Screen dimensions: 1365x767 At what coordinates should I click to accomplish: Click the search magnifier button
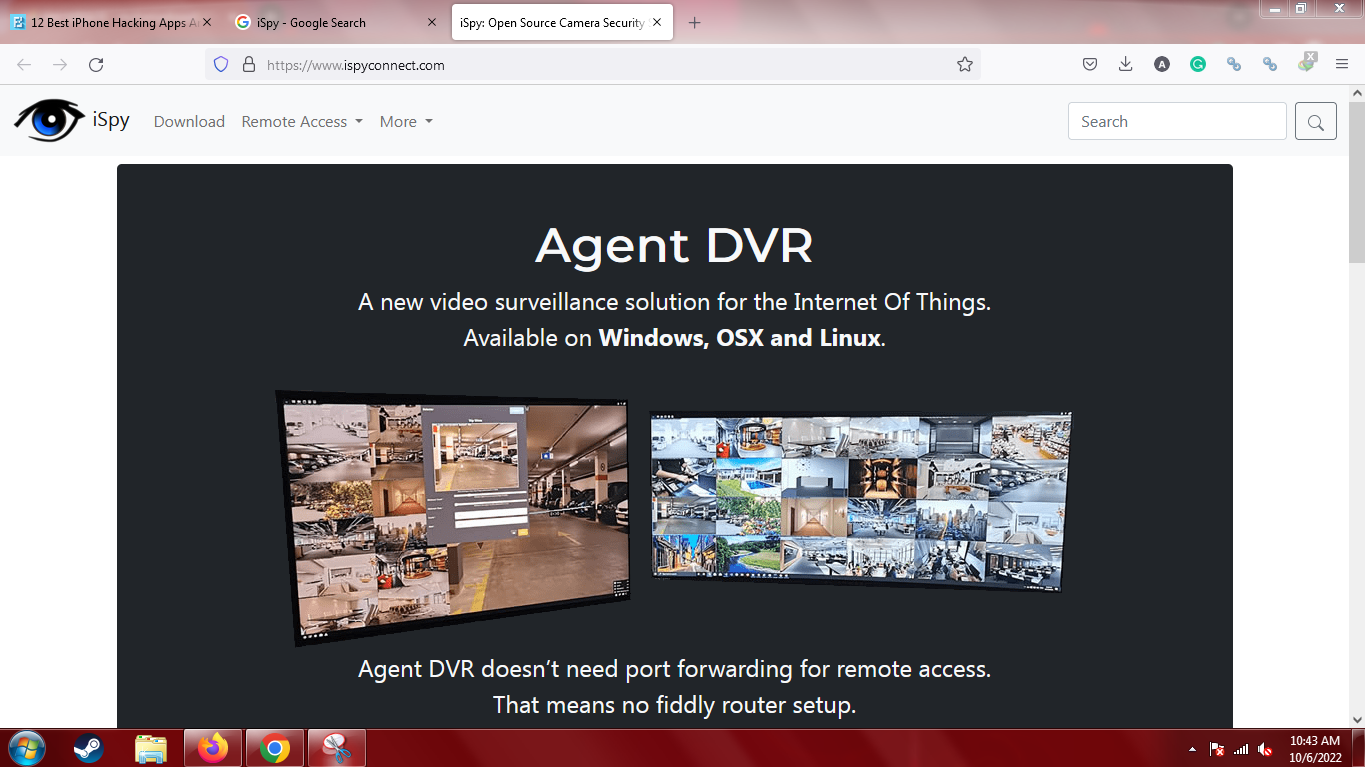coord(1316,122)
